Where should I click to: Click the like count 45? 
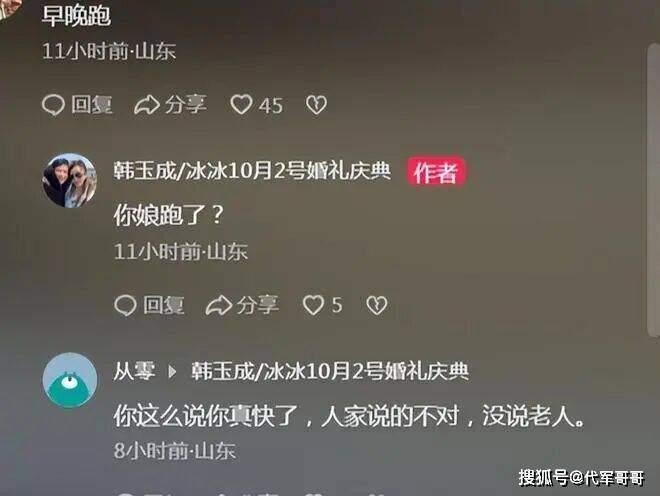point(271,105)
